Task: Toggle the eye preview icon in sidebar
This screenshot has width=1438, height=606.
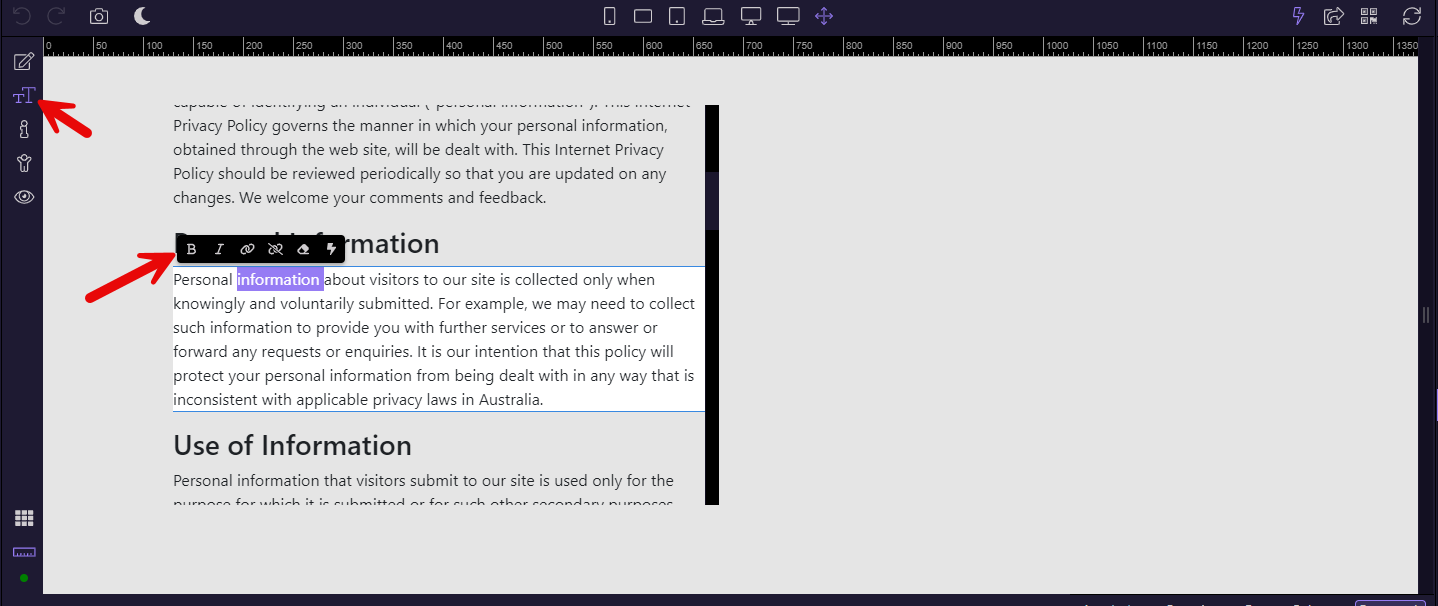Action: (24, 197)
